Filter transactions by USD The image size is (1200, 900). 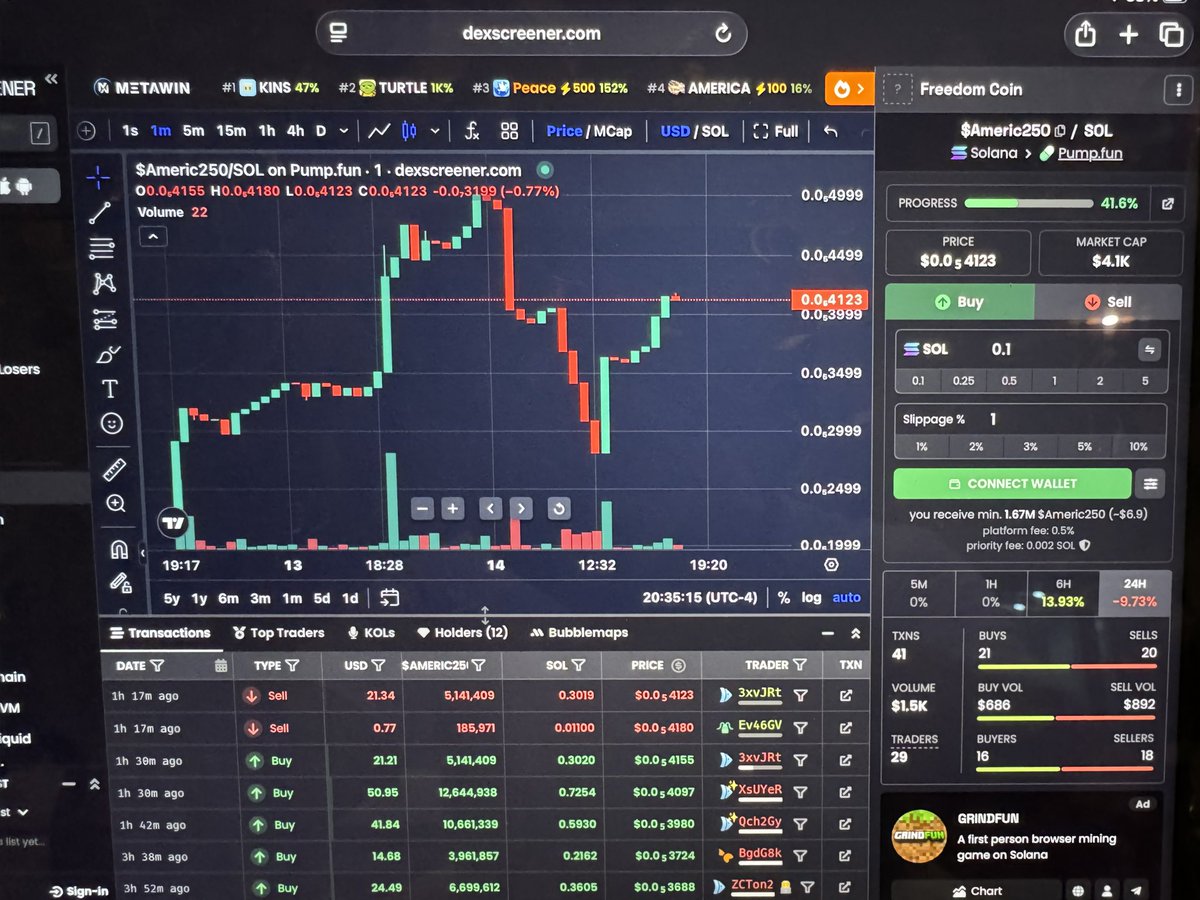coord(379,666)
